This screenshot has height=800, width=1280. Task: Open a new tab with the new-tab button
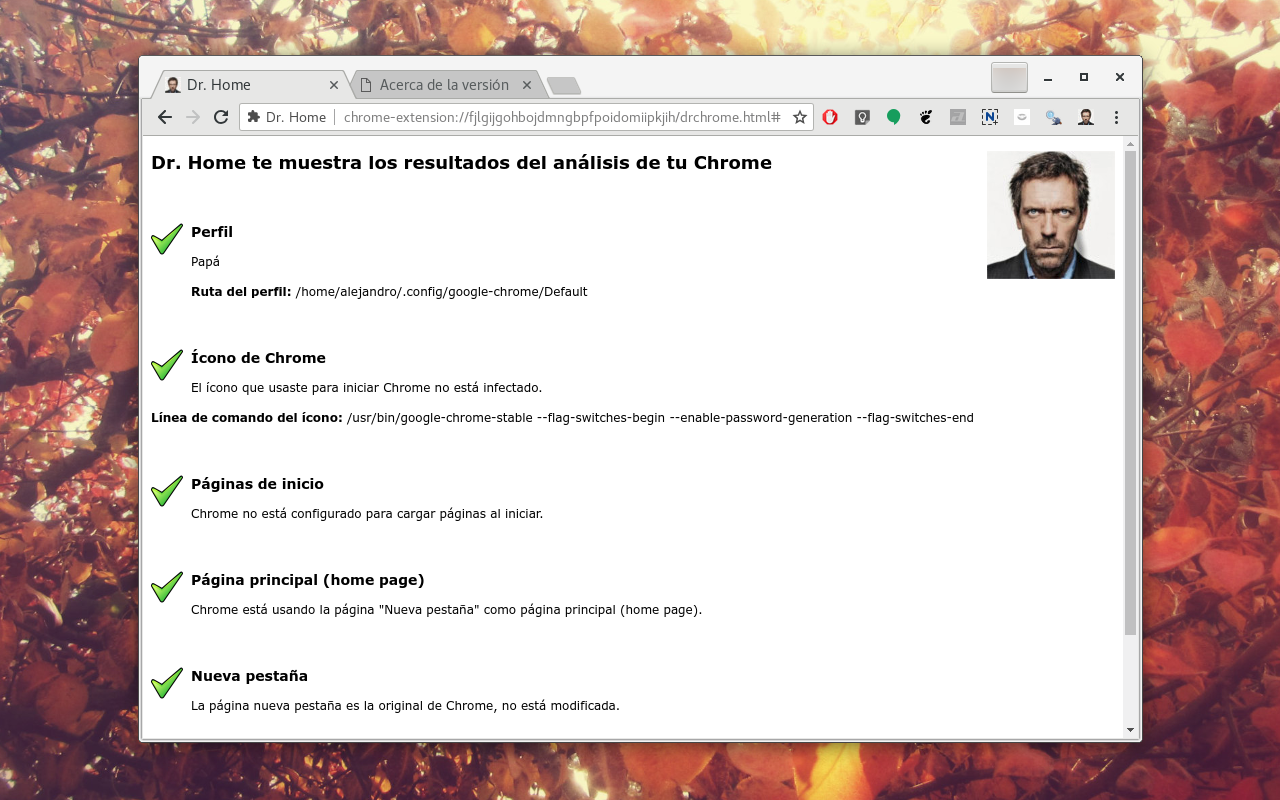pyautogui.click(x=564, y=86)
